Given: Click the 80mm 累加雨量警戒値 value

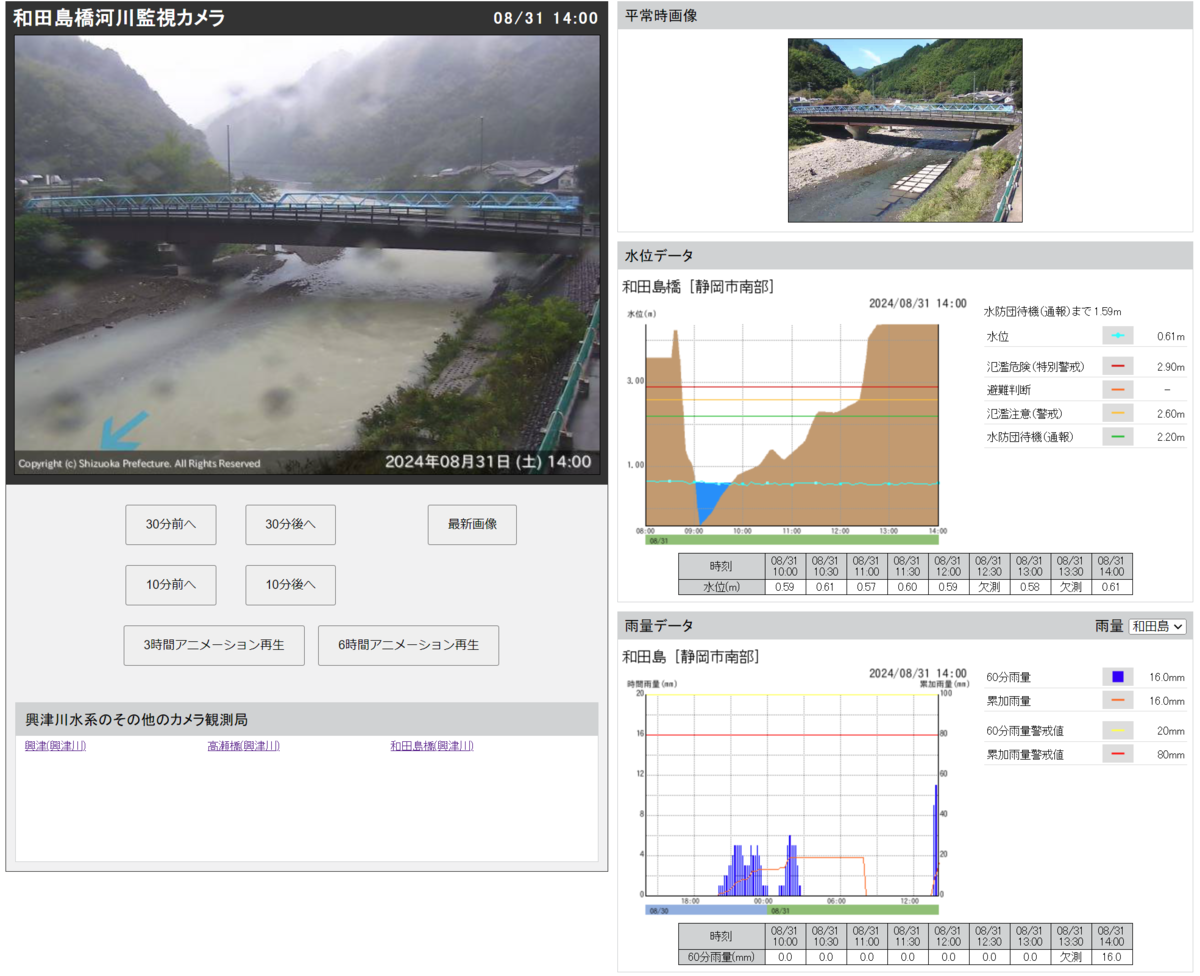Looking at the screenshot, I should tap(1171, 755).
